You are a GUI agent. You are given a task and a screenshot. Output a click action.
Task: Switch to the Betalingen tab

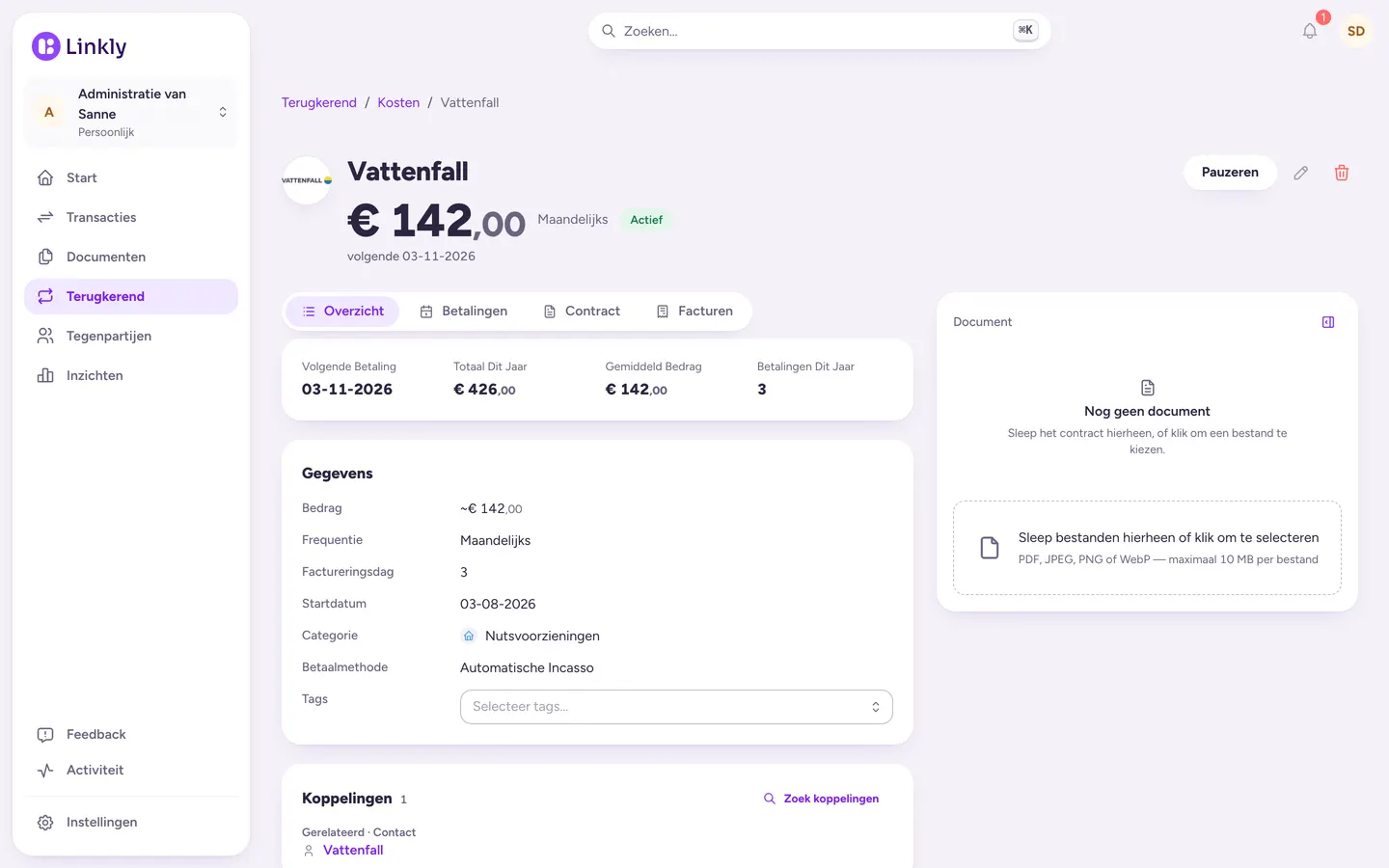[x=464, y=312]
